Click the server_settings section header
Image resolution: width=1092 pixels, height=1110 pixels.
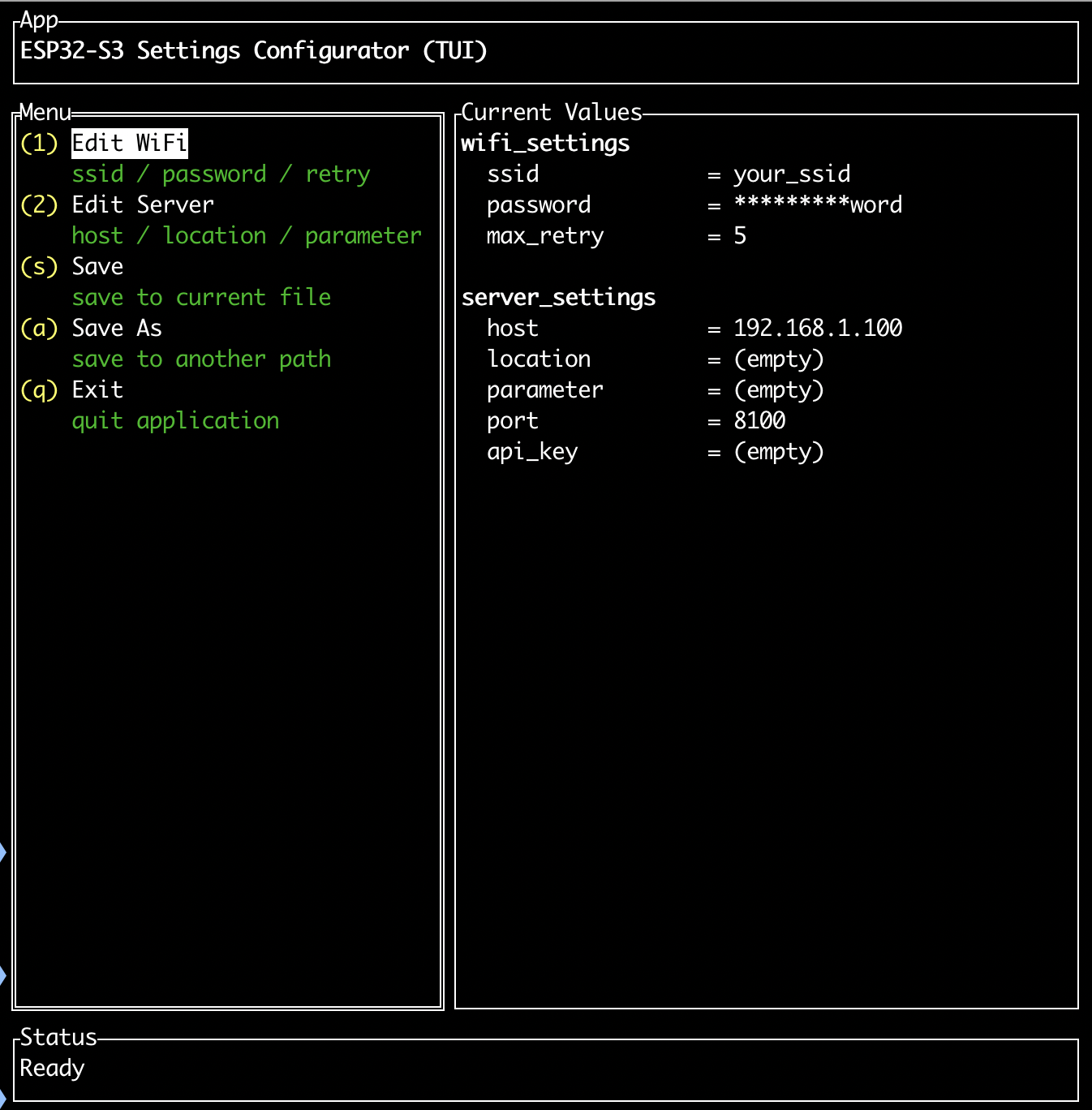[558, 297]
